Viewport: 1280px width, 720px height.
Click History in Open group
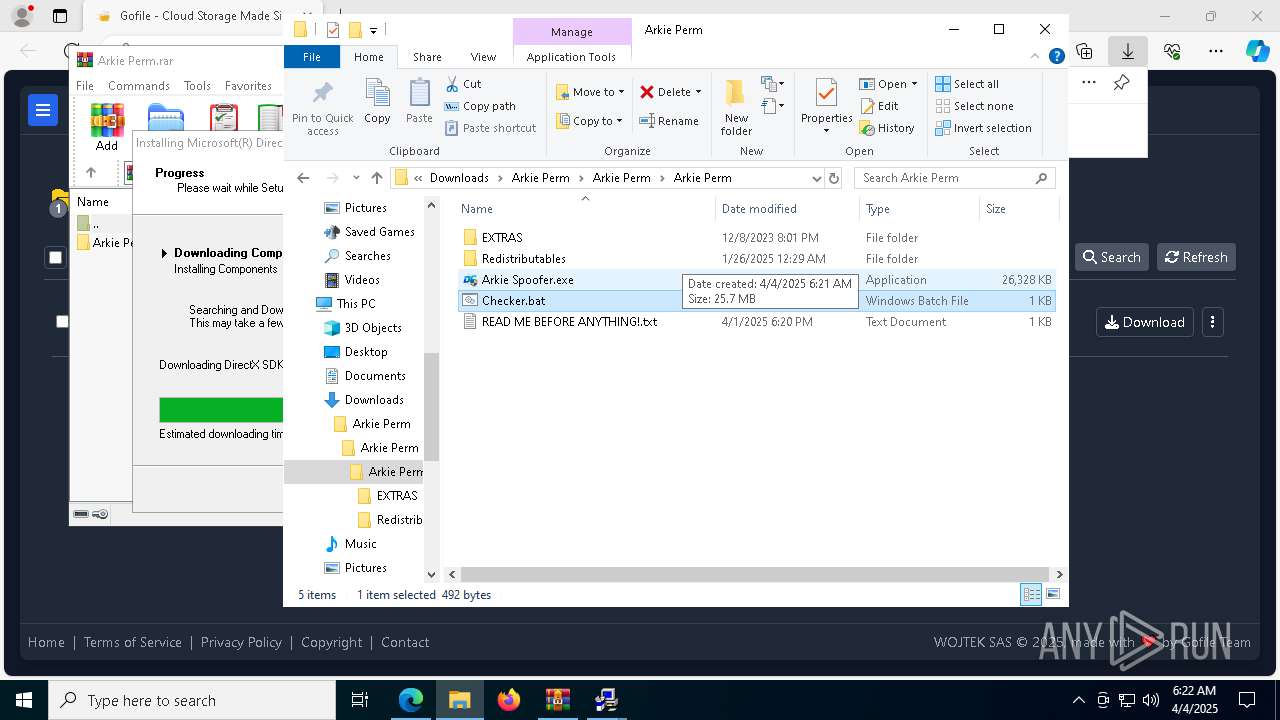pyautogui.click(x=887, y=128)
